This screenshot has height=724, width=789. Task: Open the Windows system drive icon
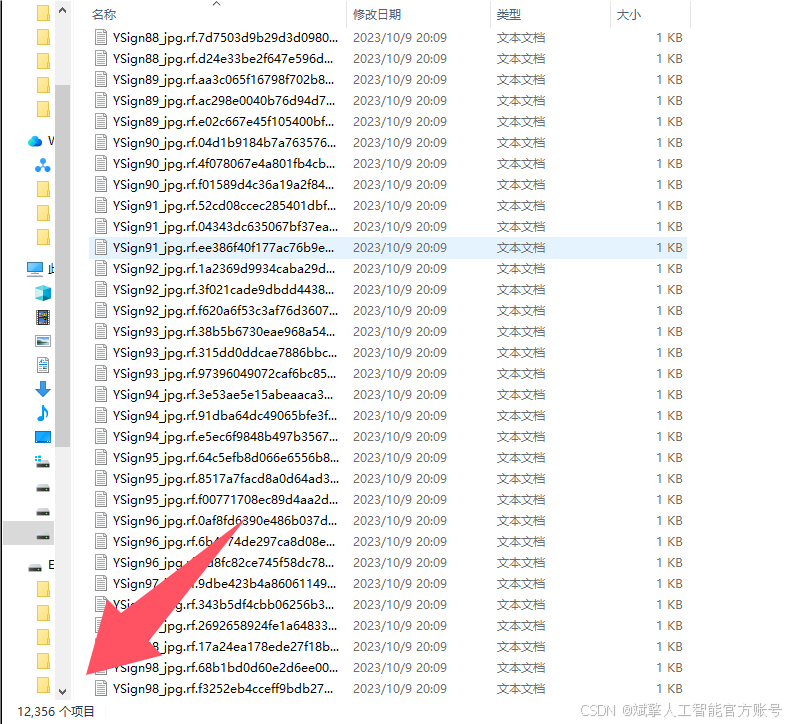point(43,461)
